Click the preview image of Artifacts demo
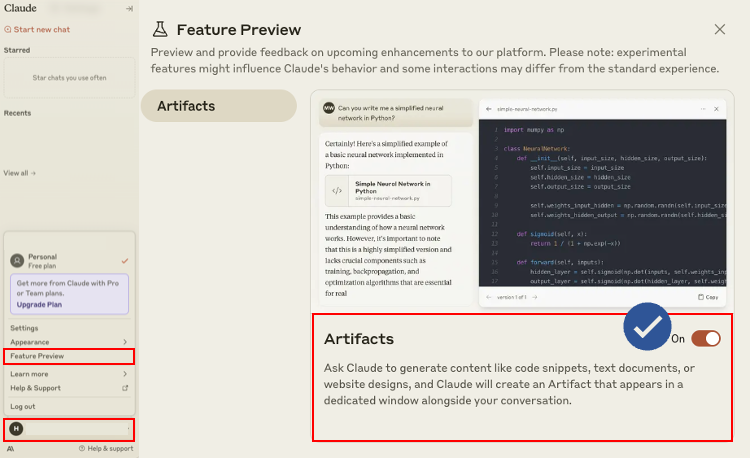The height and width of the screenshot is (458, 750). pos(522,201)
